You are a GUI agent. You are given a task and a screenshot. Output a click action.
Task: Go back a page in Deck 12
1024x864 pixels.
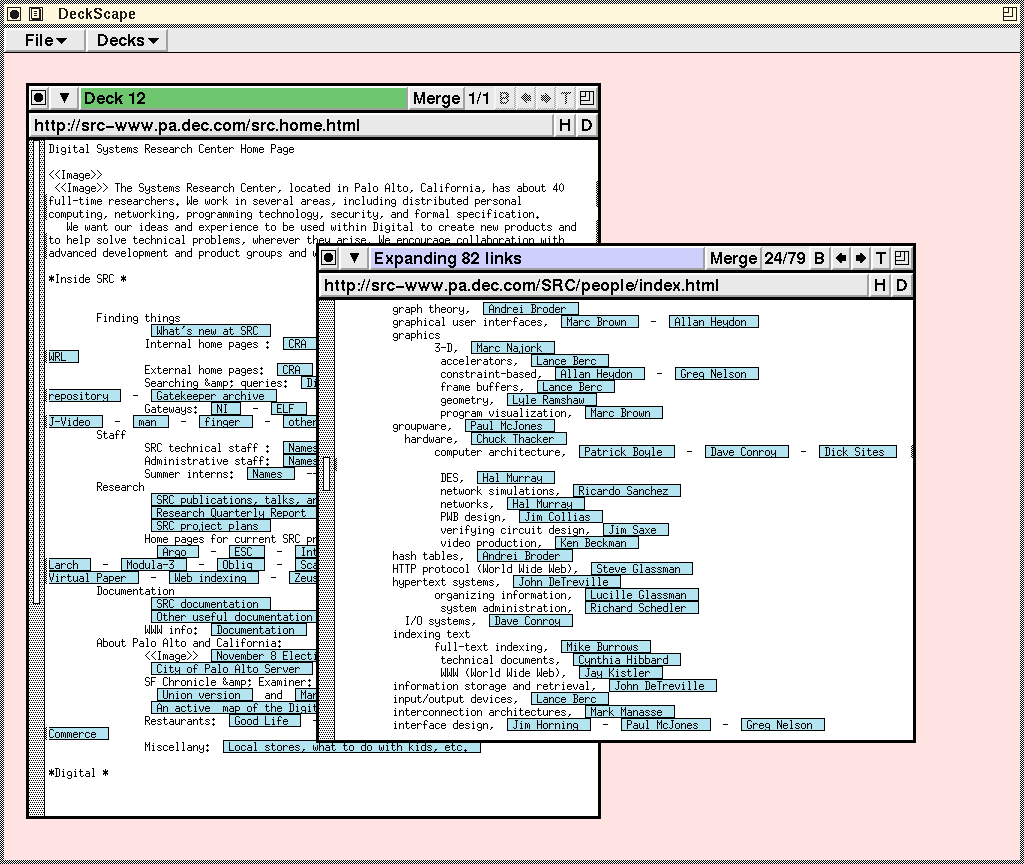point(525,99)
